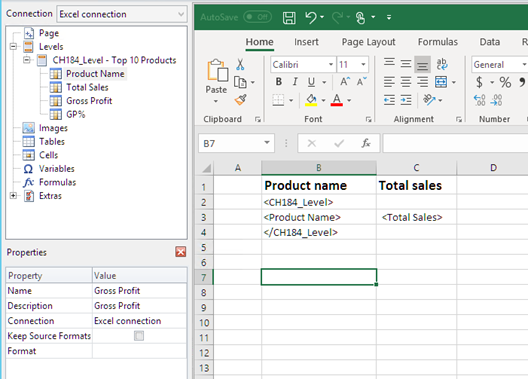Close the Properties panel
The height and width of the screenshot is (379, 528).
[180, 252]
